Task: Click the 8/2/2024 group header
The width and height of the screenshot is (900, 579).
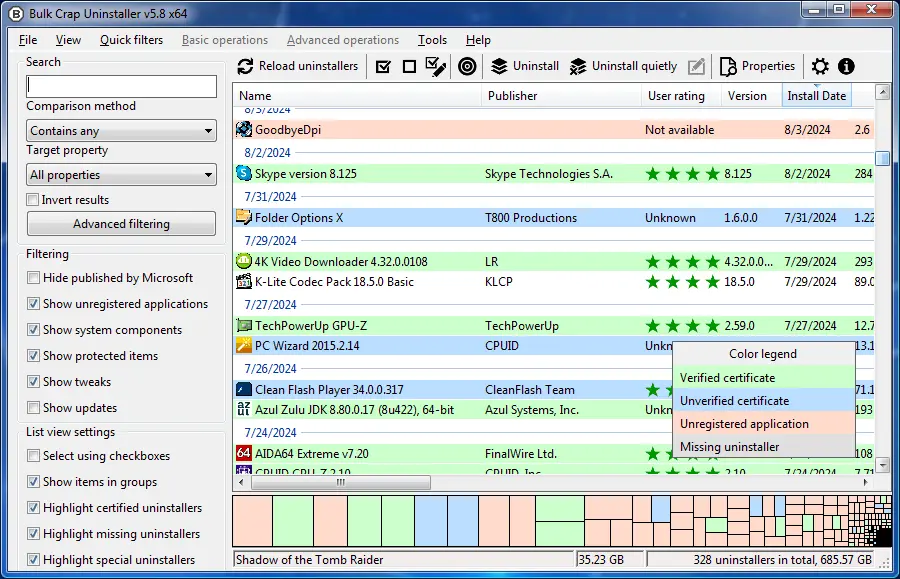Action: (x=267, y=153)
